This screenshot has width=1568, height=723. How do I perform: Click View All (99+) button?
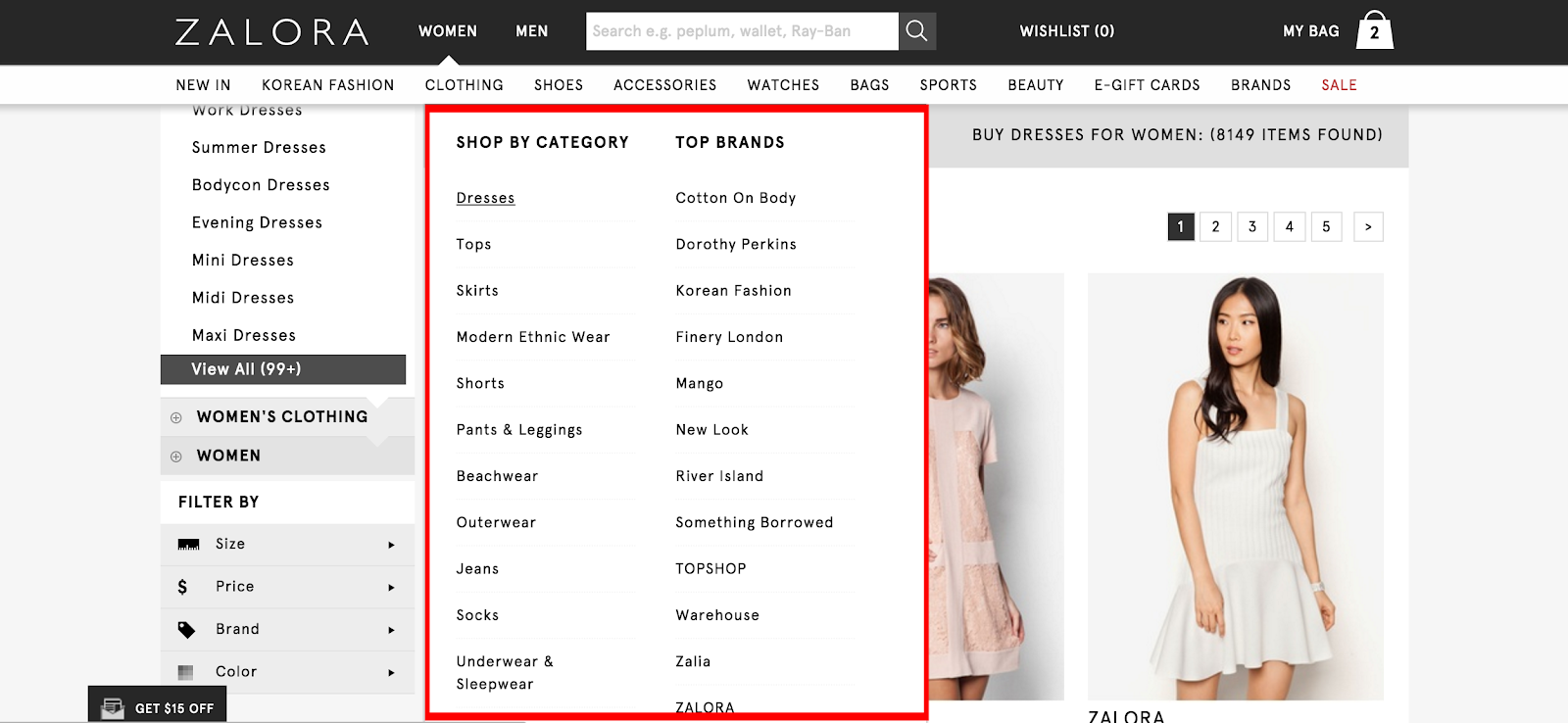click(x=283, y=369)
